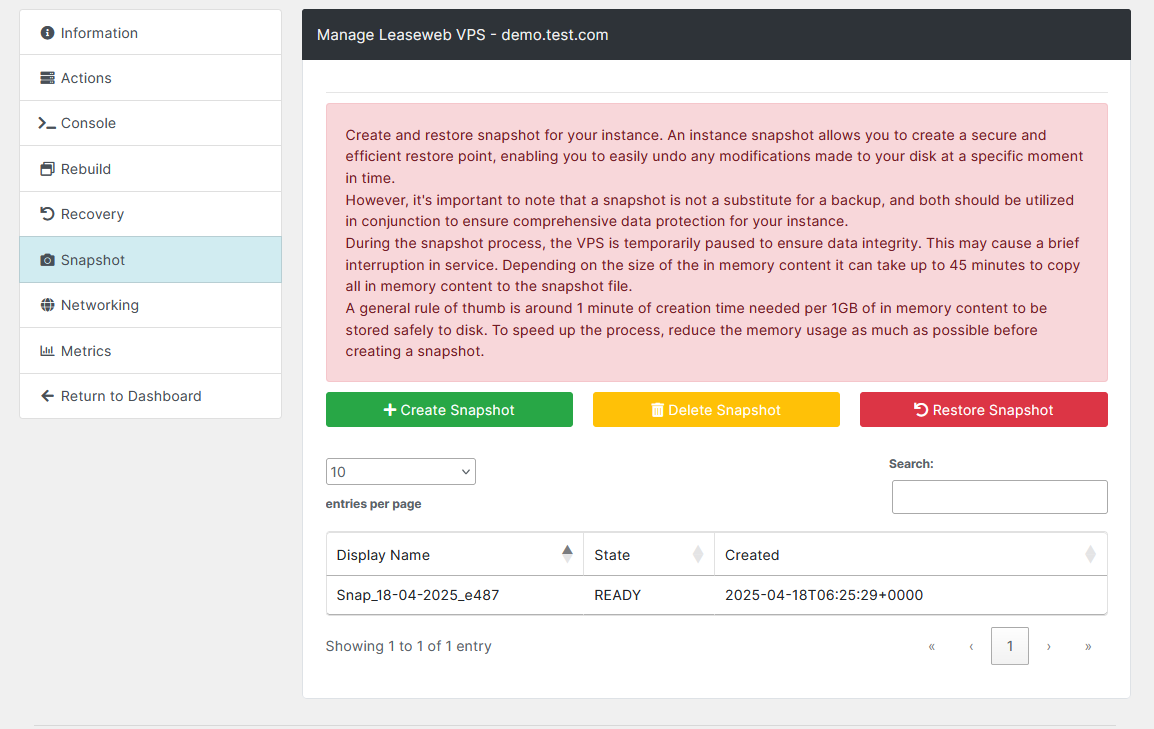Create a new snapshot with the green button
The height and width of the screenshot is (729, 1154).
click(449, 410)
